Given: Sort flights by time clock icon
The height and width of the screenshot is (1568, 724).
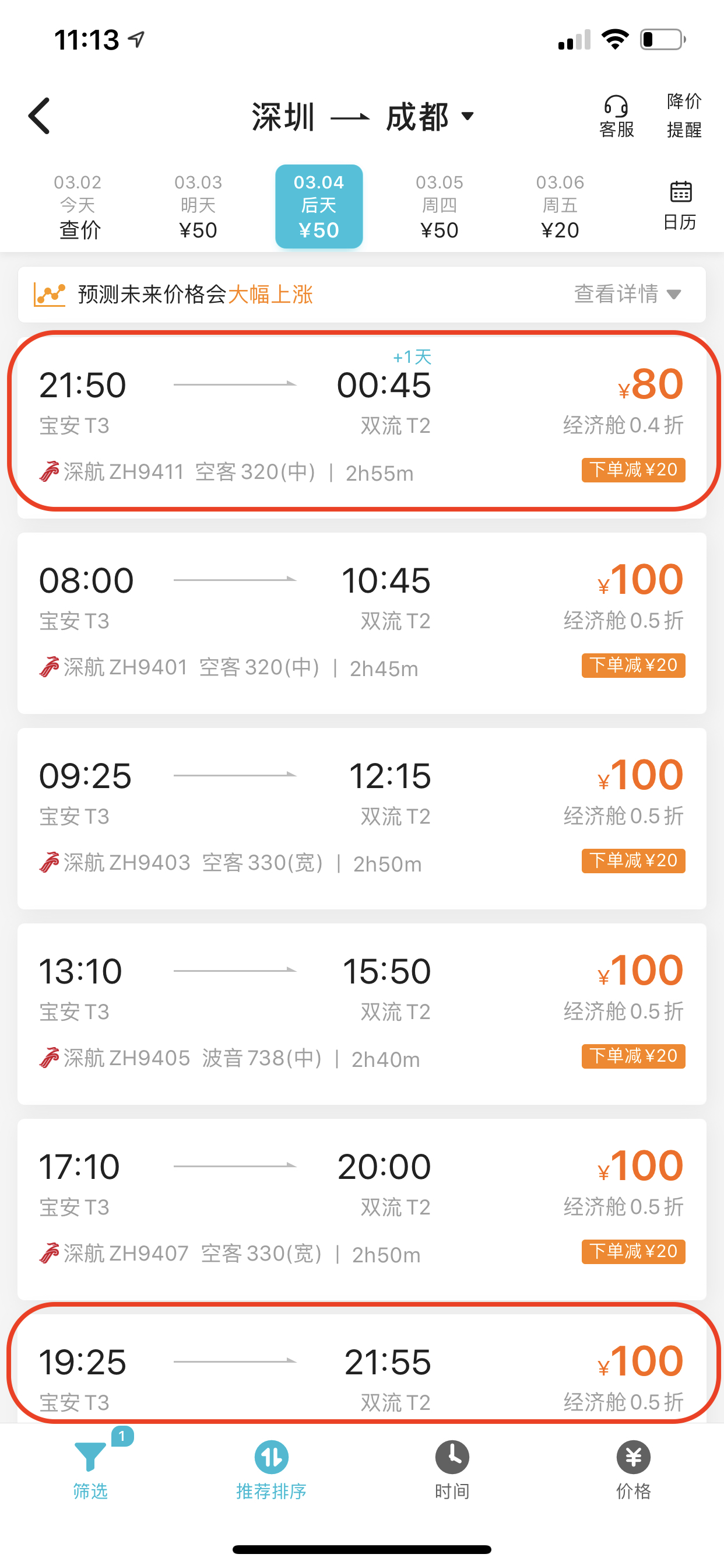Looking at the screenshot, I should (452, 1457).
